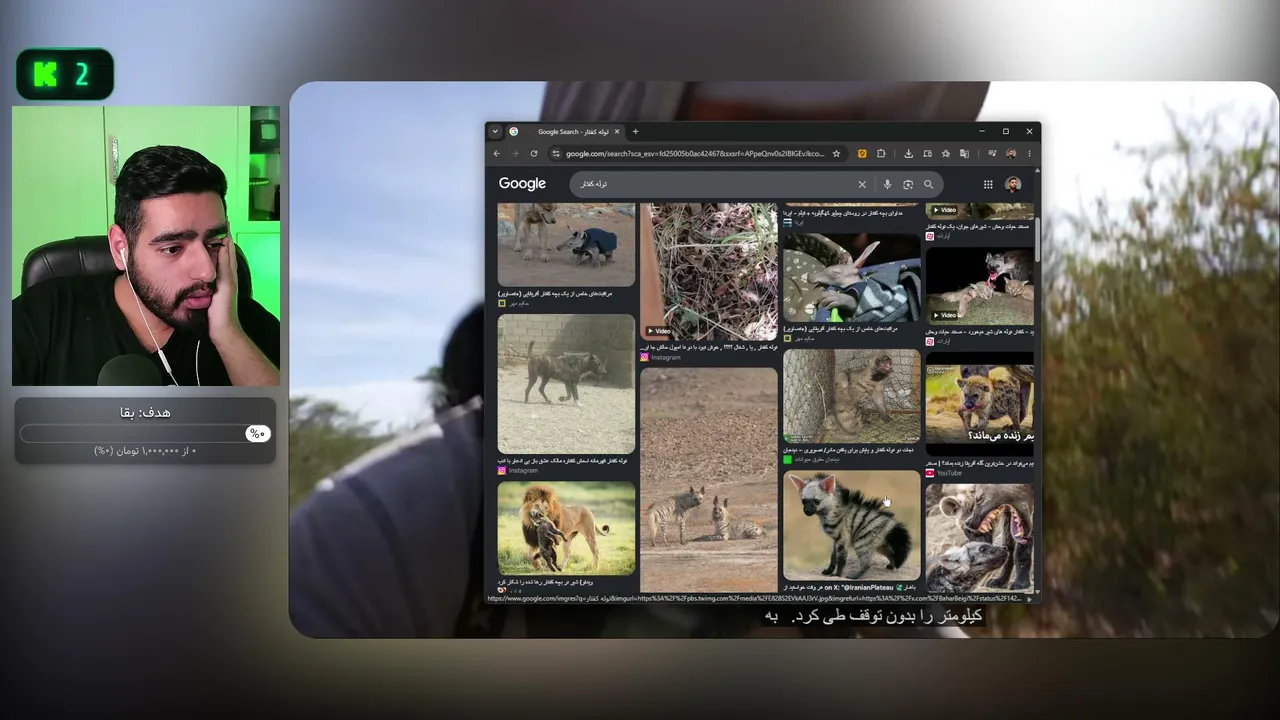
Task: Click the Google logo
Action: (522, 184)
